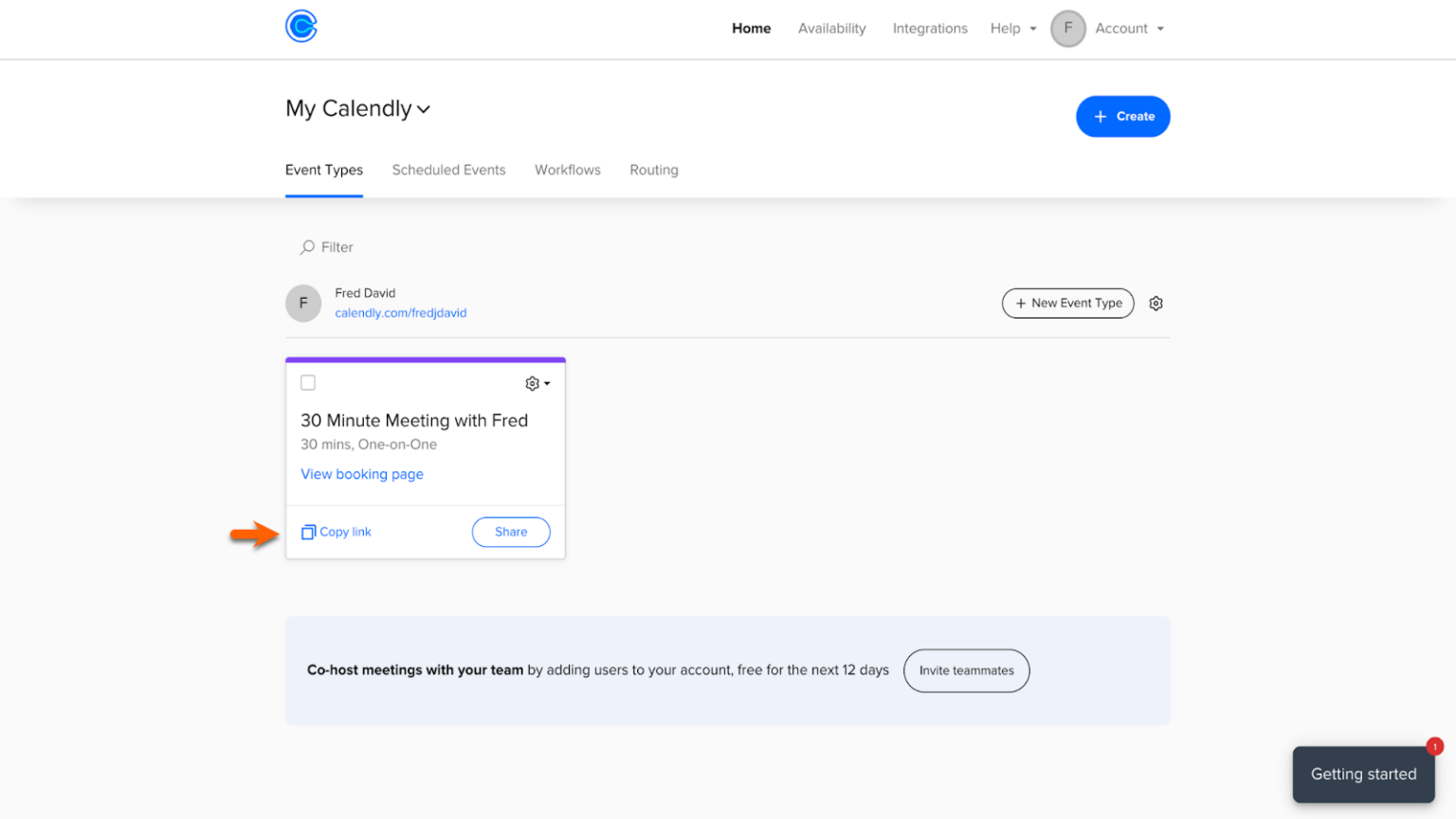Switch to the Scheduled Events tab

point(448,170)
